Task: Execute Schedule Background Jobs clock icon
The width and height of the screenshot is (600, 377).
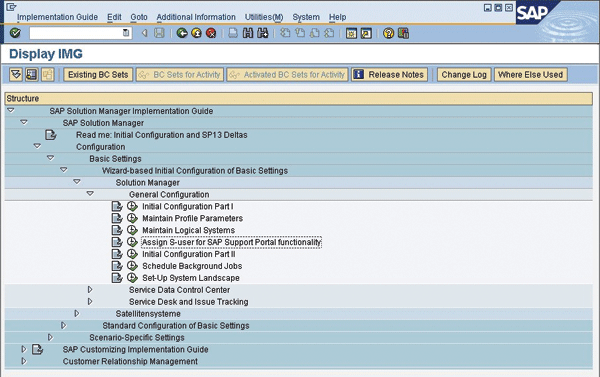Action: coord(132,266)
